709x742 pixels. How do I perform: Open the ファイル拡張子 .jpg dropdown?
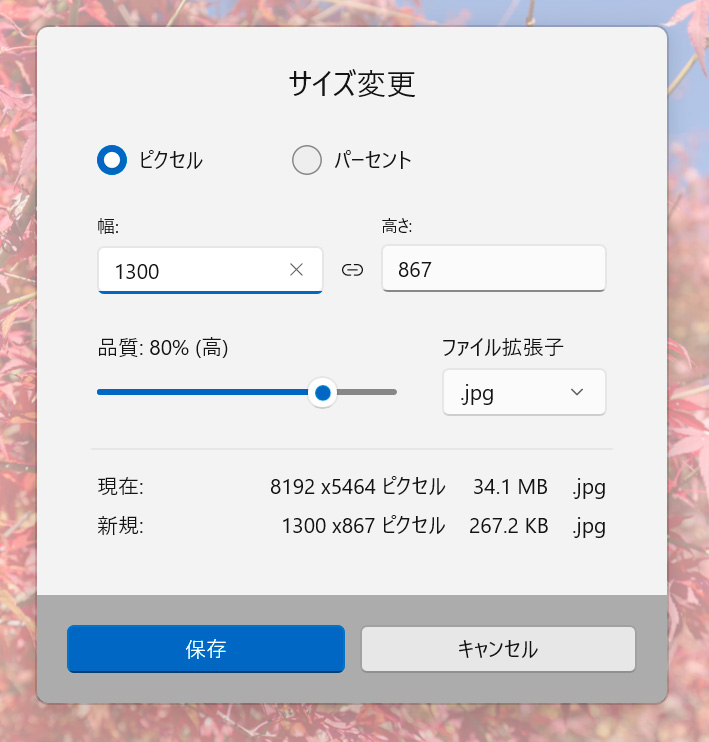pyautogui.click(x=524, y=392)
